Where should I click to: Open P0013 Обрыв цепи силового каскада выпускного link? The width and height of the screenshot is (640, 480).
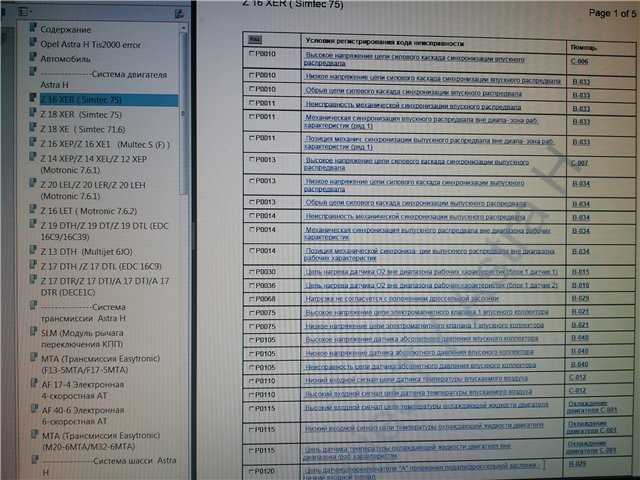(x=416, y=203)
